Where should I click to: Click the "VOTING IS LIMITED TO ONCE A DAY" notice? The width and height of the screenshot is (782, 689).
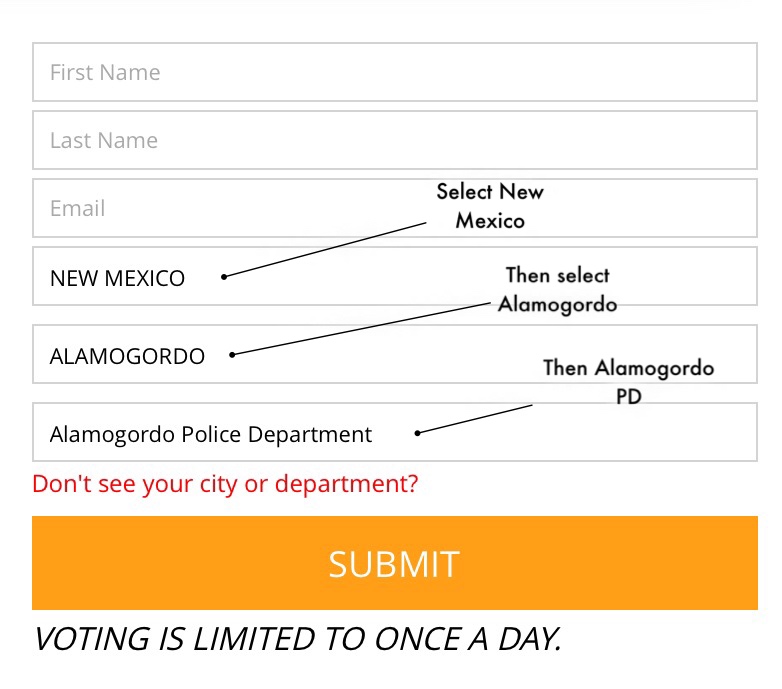pos(297,638)
